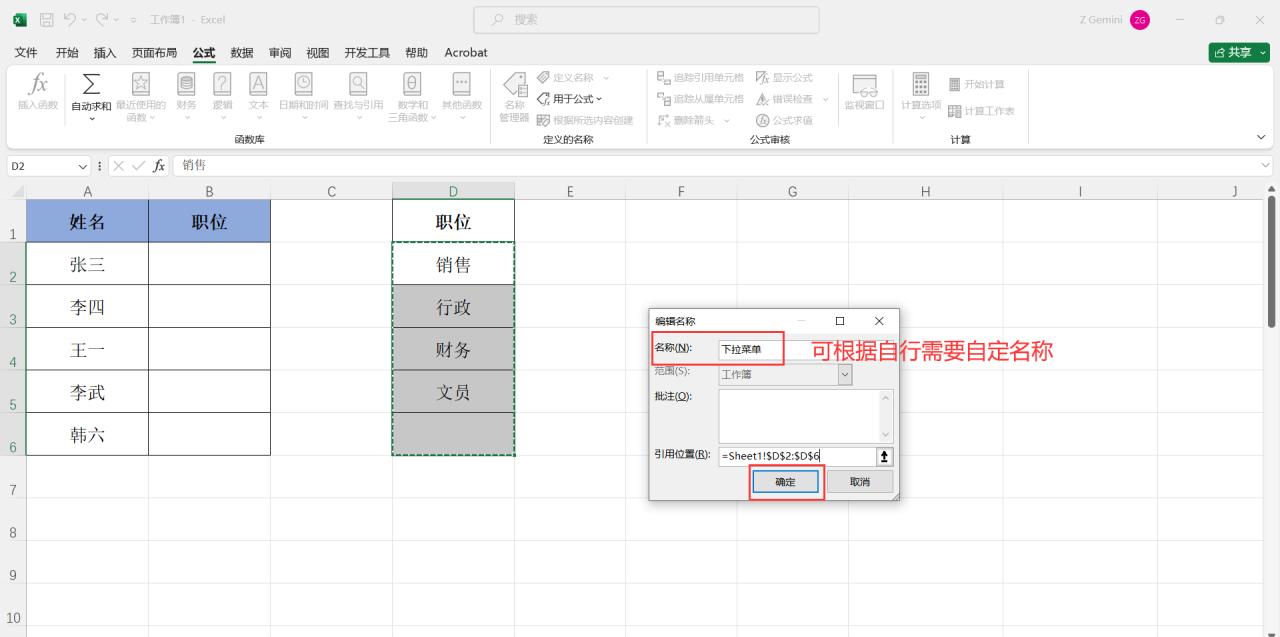Select the cell containing 张三
This screenshot has height=637, width=1280.
pos(87,264)
